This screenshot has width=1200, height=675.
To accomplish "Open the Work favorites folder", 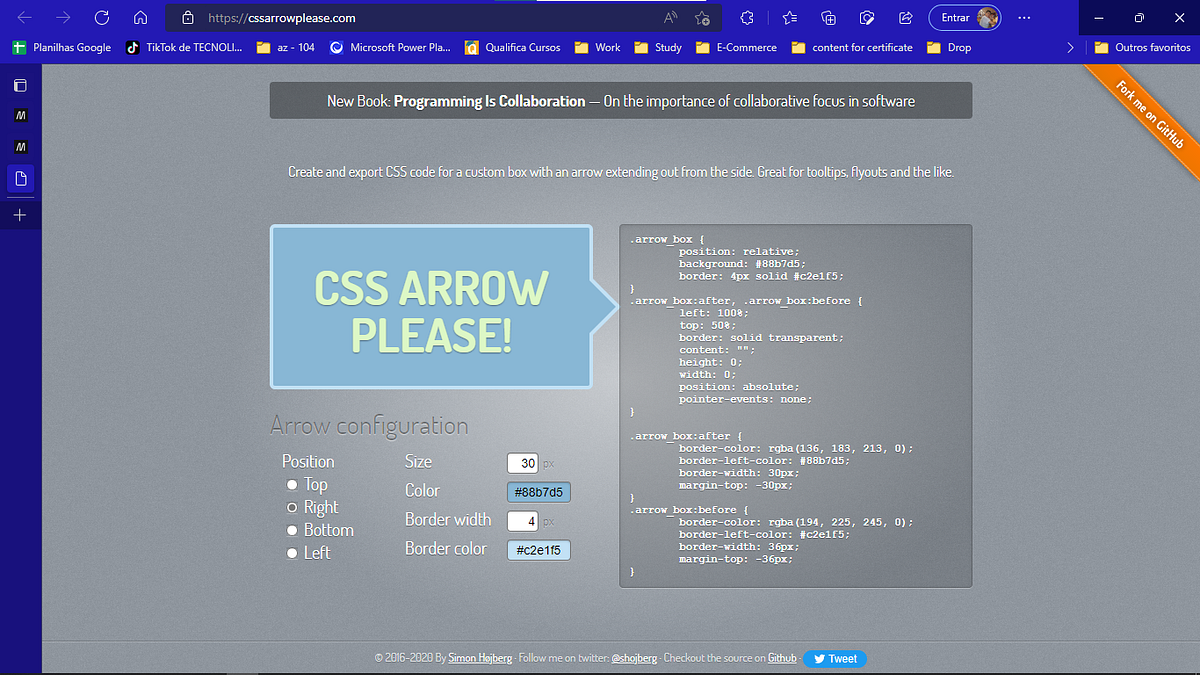I will coord(596,47).
